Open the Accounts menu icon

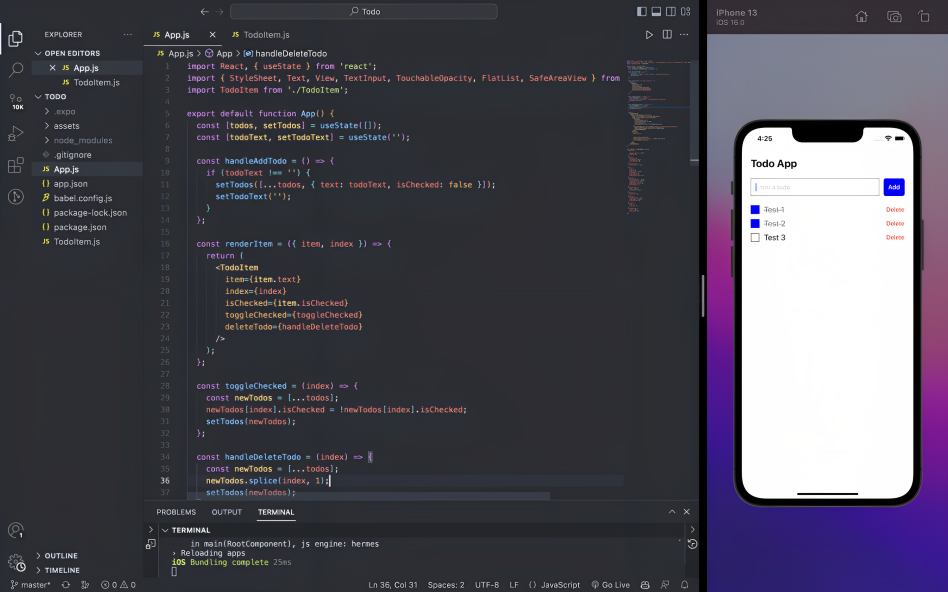coord(16,530)
